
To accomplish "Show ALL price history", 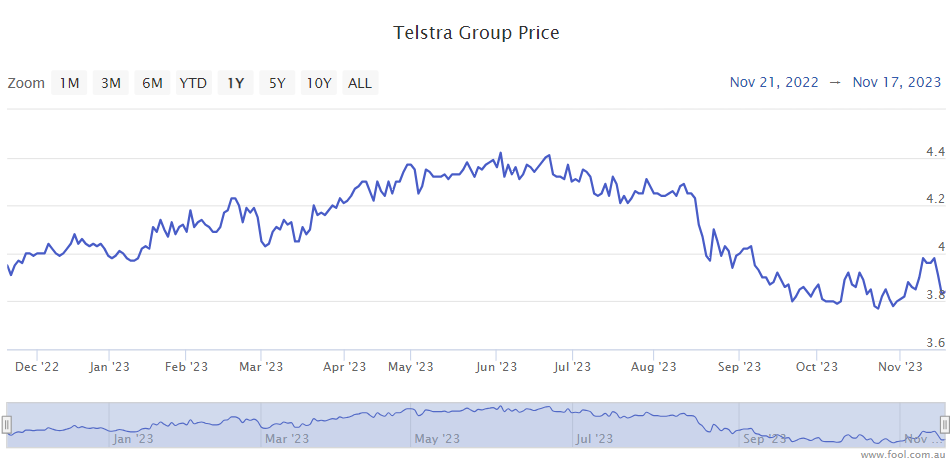I will coord(360,83).
